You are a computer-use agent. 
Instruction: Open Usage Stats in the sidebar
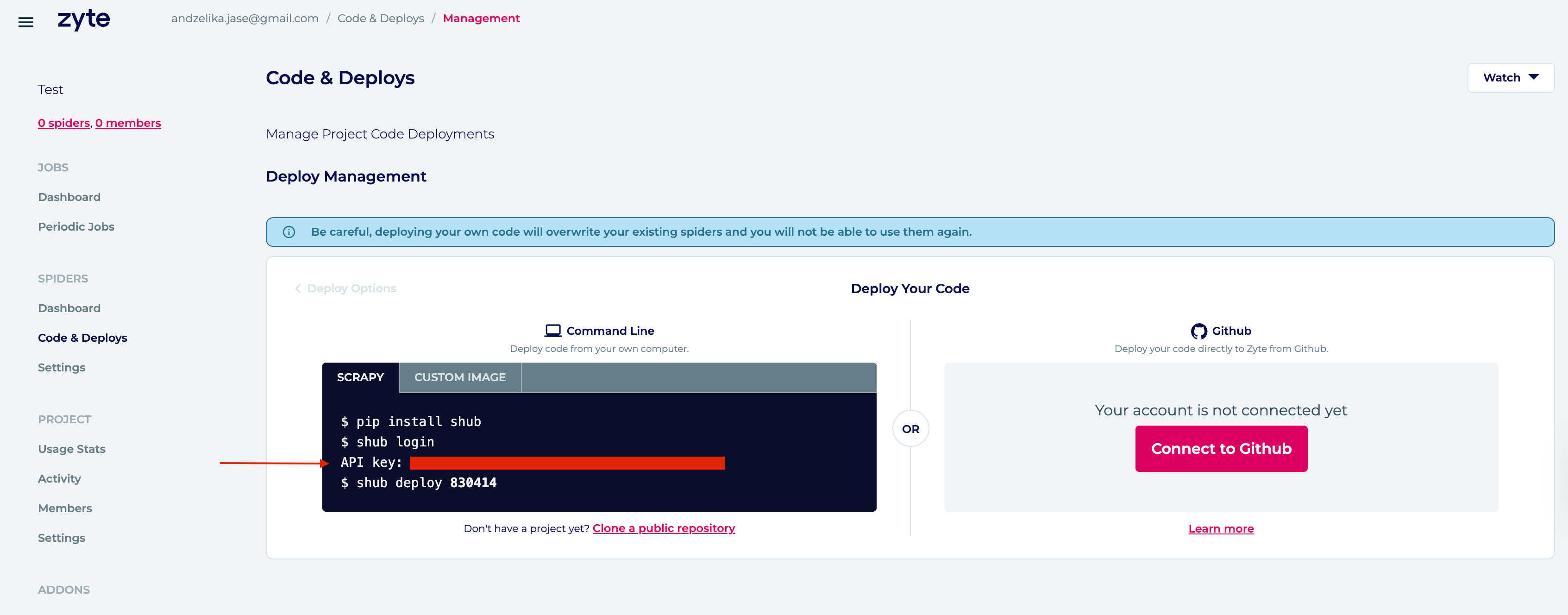[x=72, y=449]
